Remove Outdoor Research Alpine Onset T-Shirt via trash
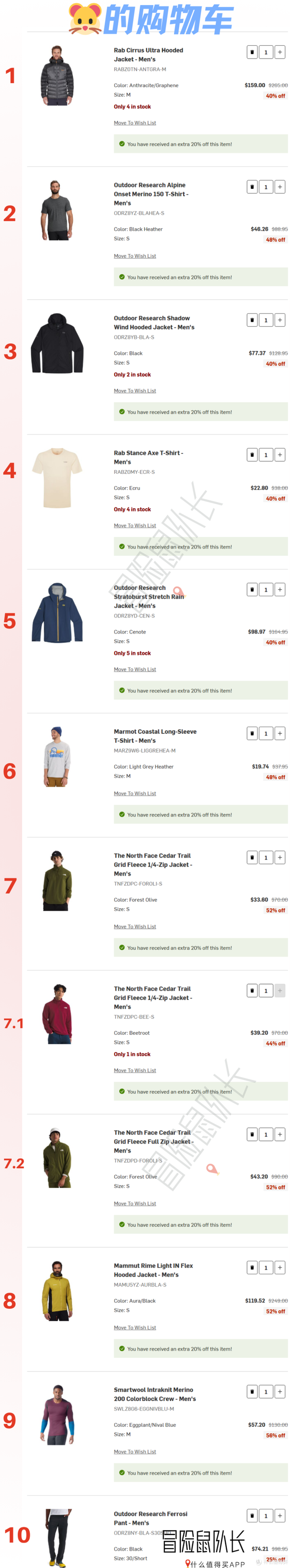 coord(251,187)
